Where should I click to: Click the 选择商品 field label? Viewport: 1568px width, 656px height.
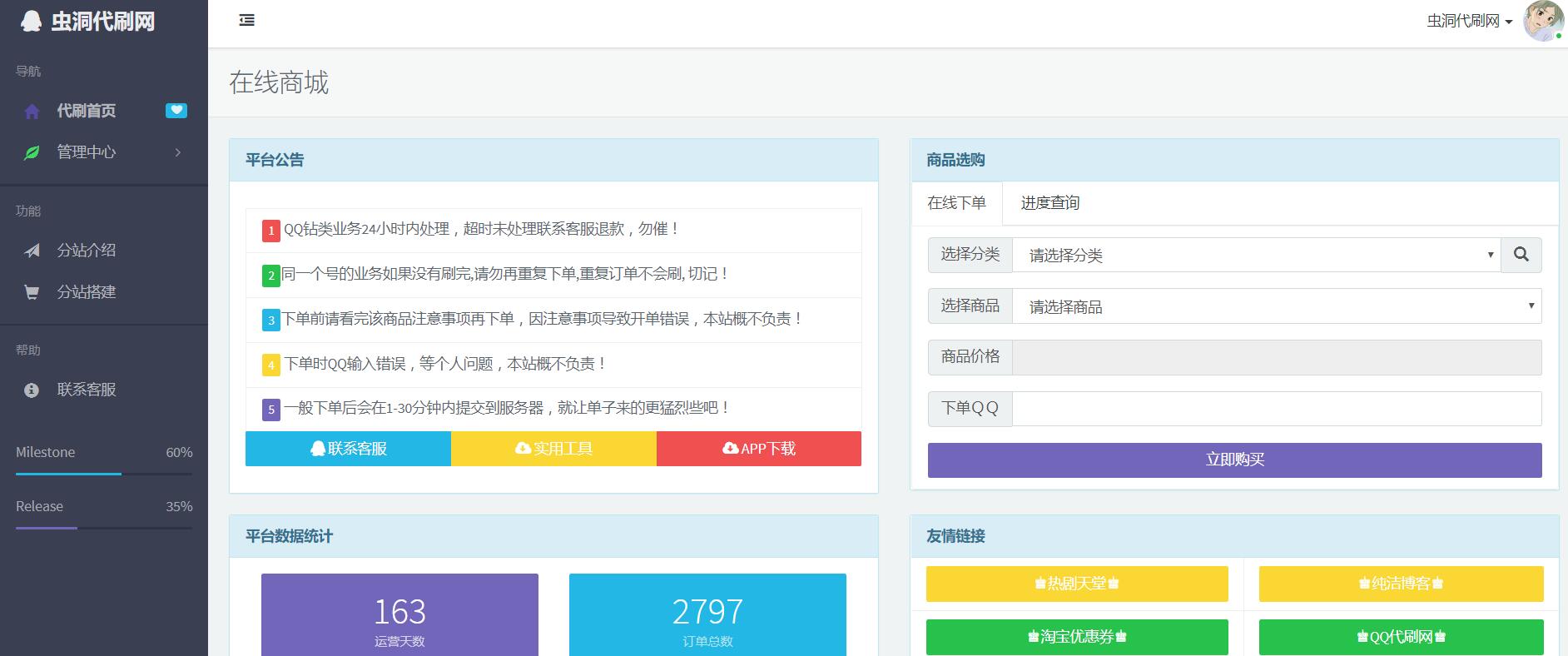tap(970, 306)
